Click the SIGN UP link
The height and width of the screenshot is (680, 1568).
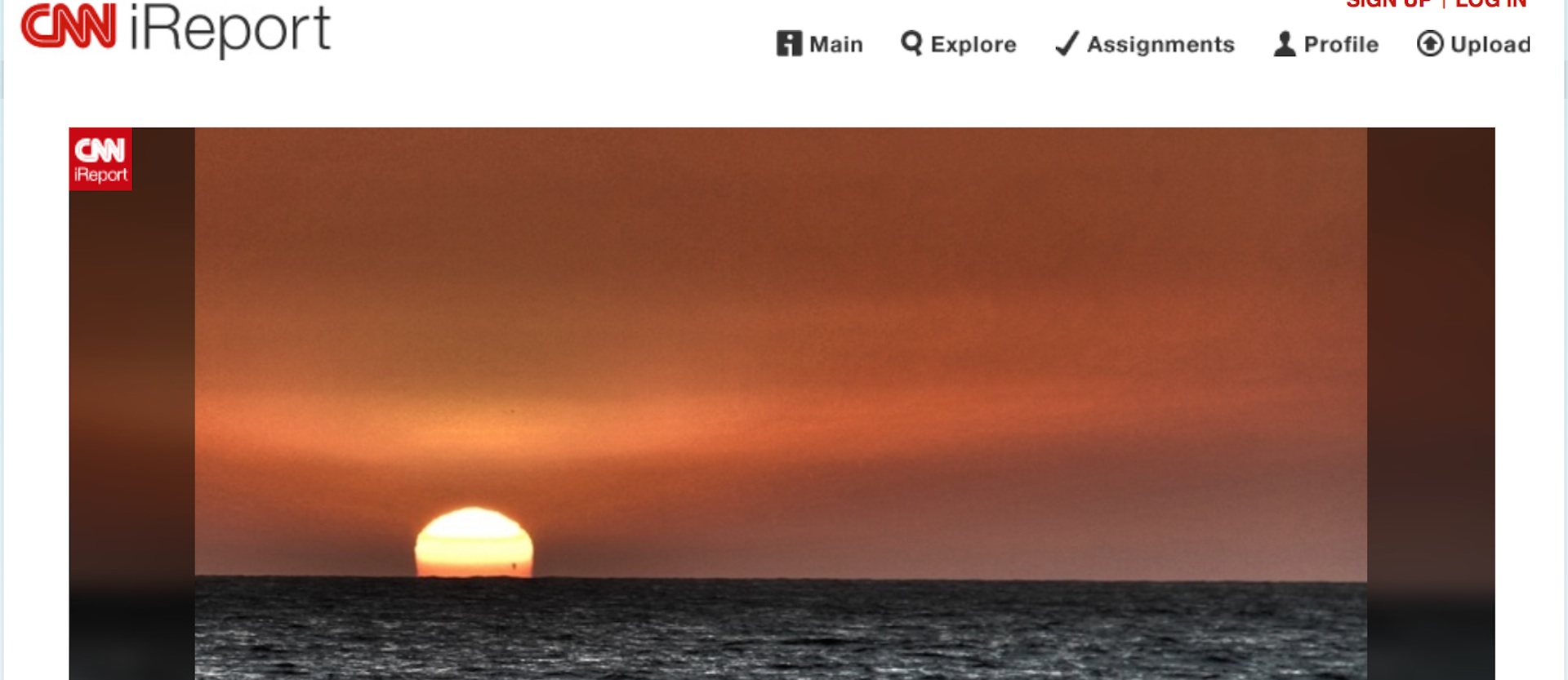(1388, 3)
